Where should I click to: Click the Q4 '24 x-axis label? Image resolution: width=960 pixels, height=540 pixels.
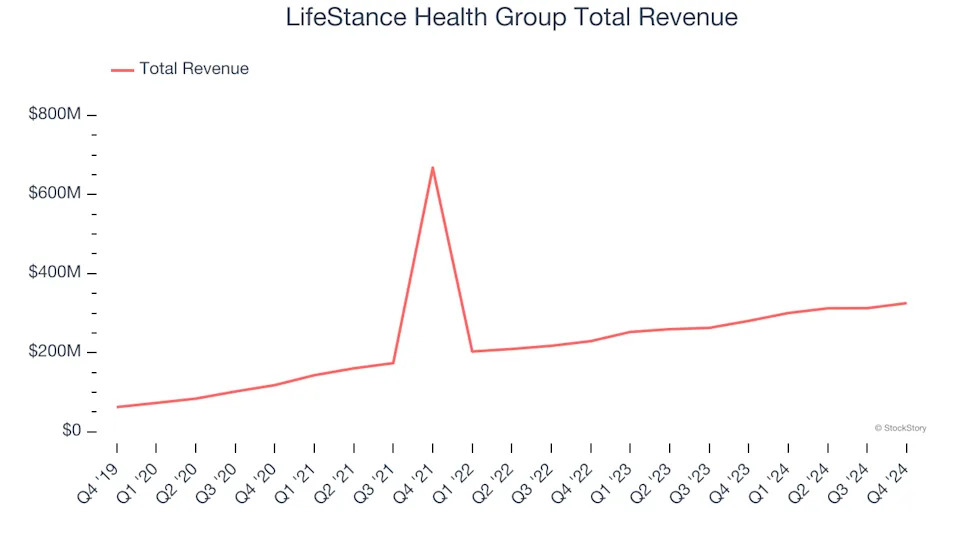887,483
